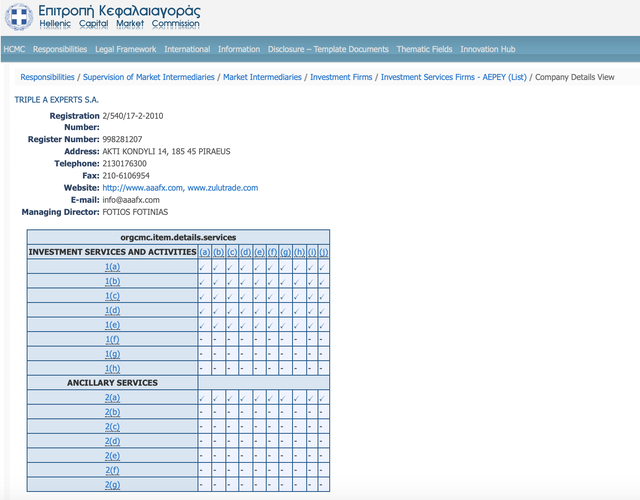Click column header (g) link
Viewport: 640px width, 500px height.
click(286, 252)
